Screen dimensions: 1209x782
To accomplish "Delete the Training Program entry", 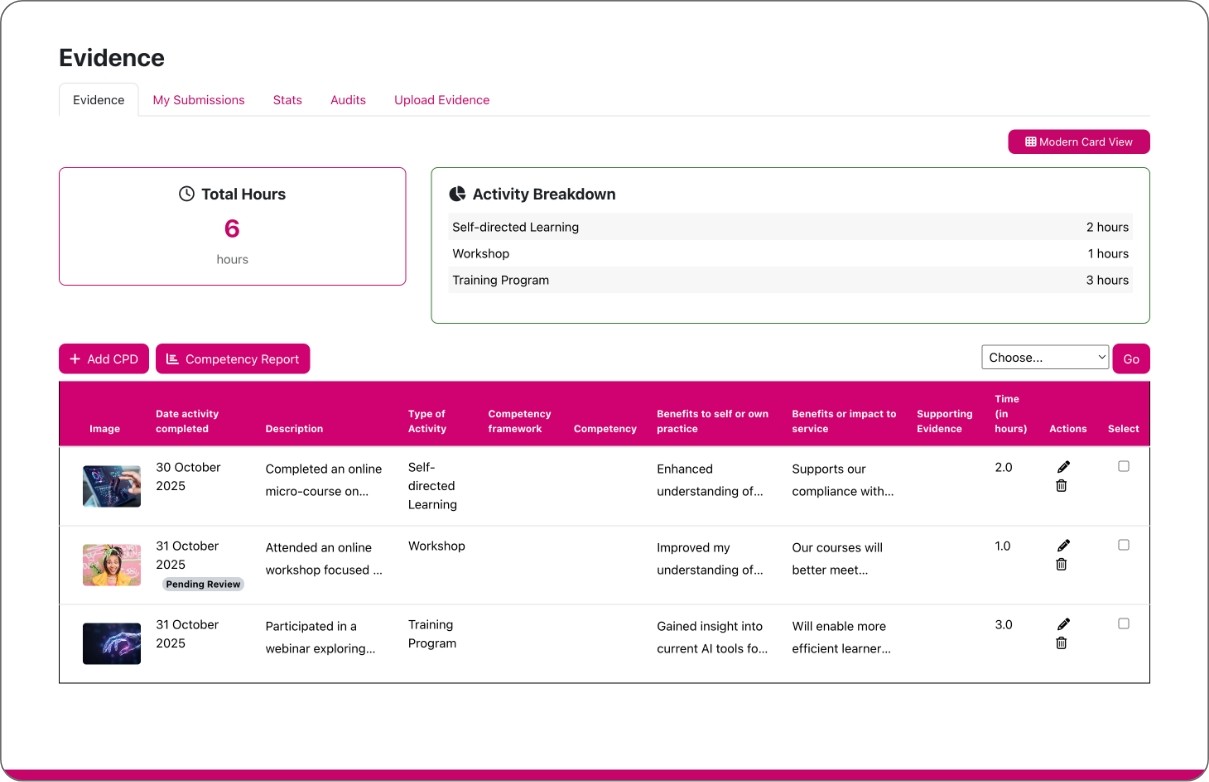I will 1061,643.
